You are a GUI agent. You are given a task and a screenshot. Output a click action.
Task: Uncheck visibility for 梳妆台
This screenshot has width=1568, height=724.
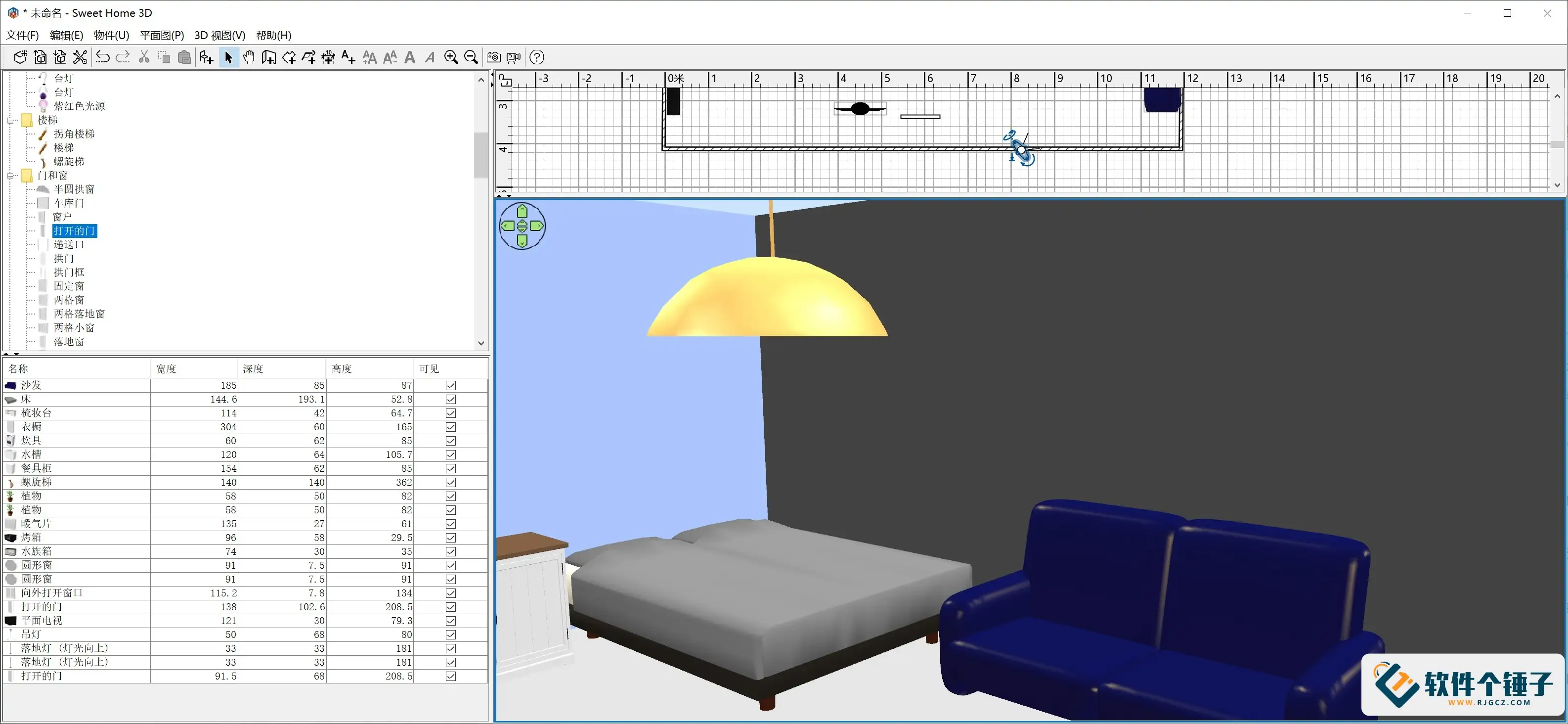point(451,413)
